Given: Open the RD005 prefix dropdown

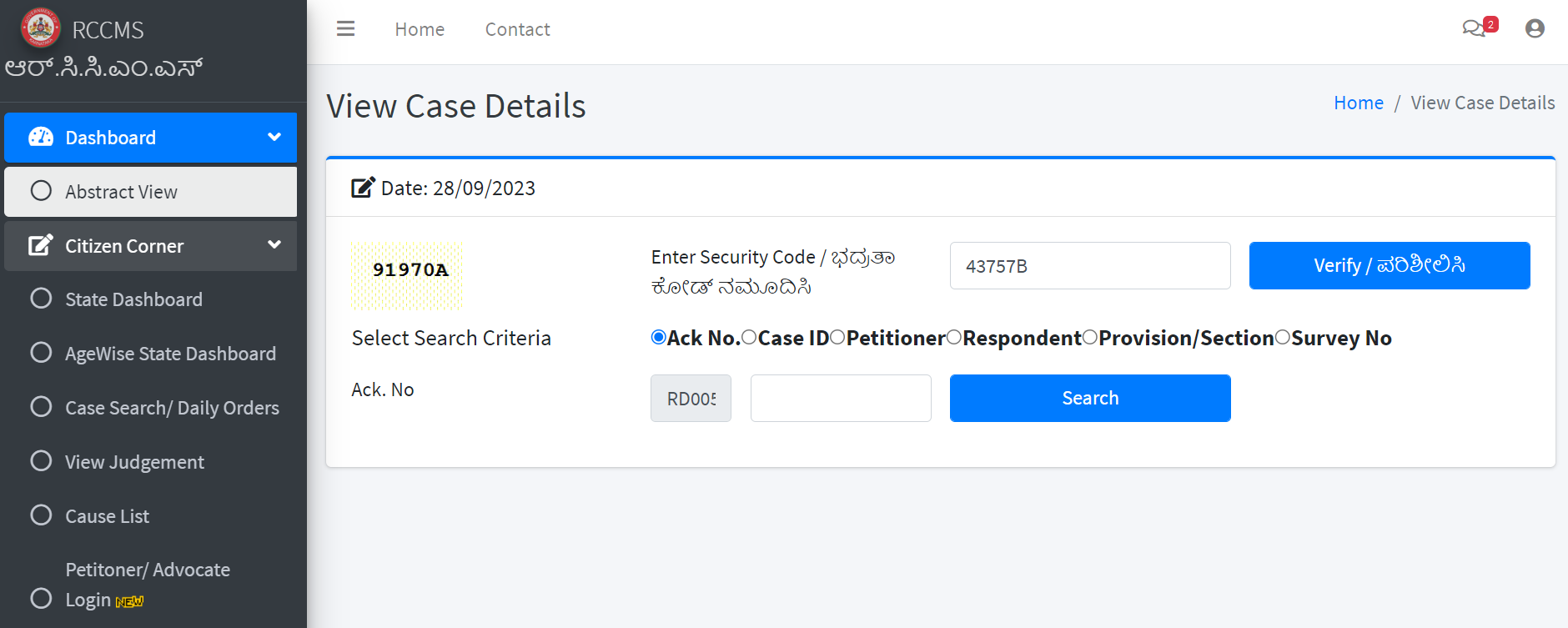Looking at the screenshot, I should tap(691, 398).
